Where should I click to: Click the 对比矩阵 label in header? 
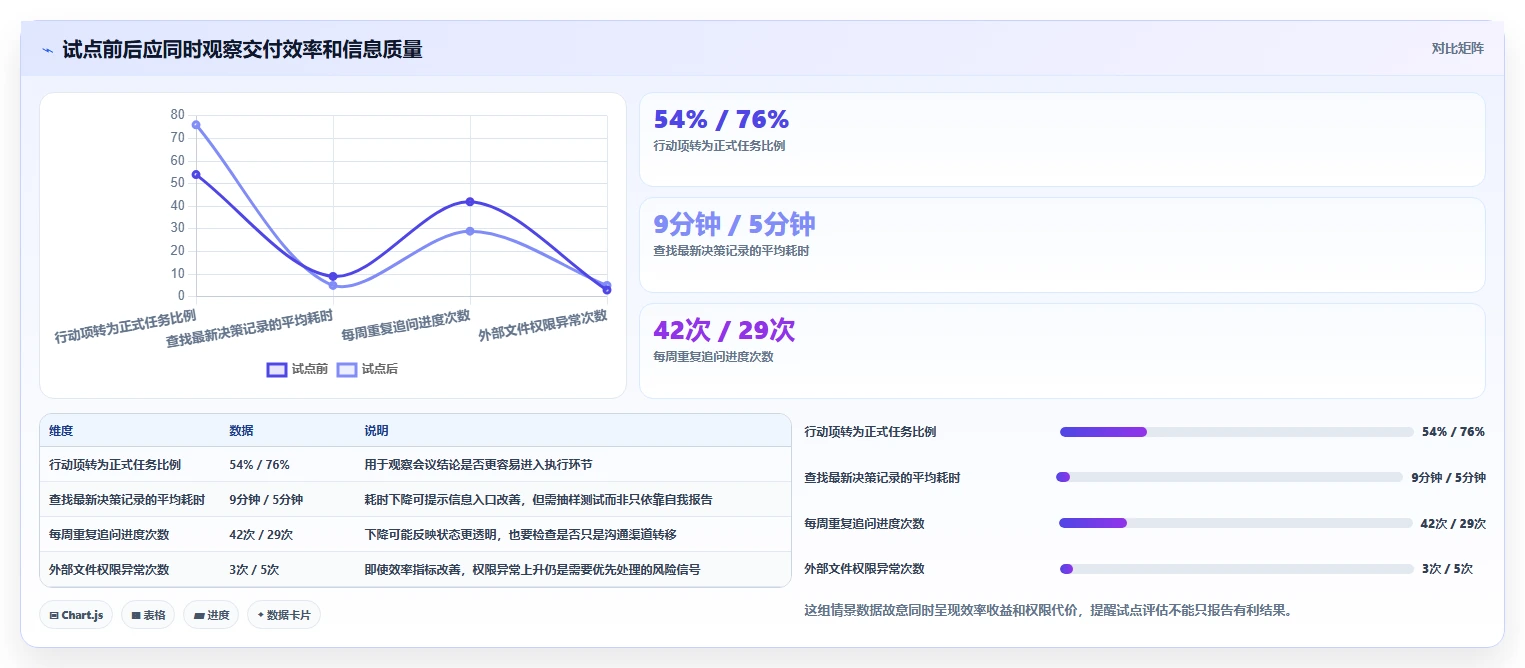(1457, 48)
